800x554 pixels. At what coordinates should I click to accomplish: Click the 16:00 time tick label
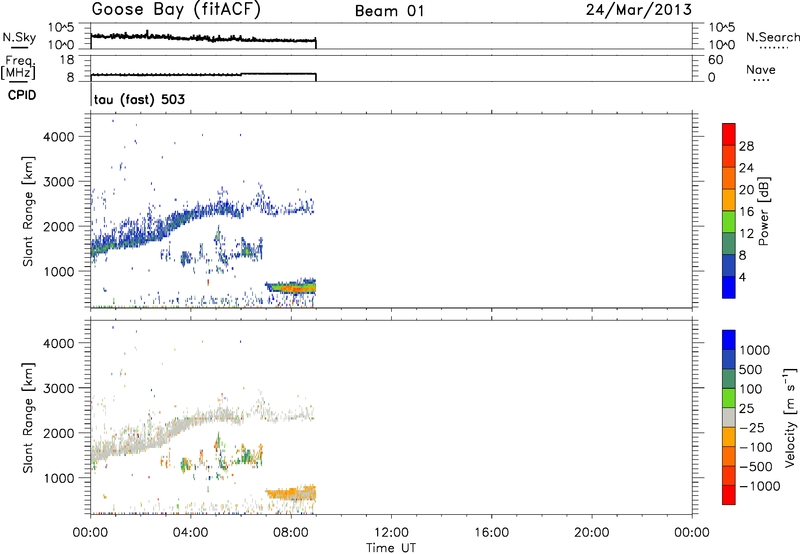(x=491, y=533)
